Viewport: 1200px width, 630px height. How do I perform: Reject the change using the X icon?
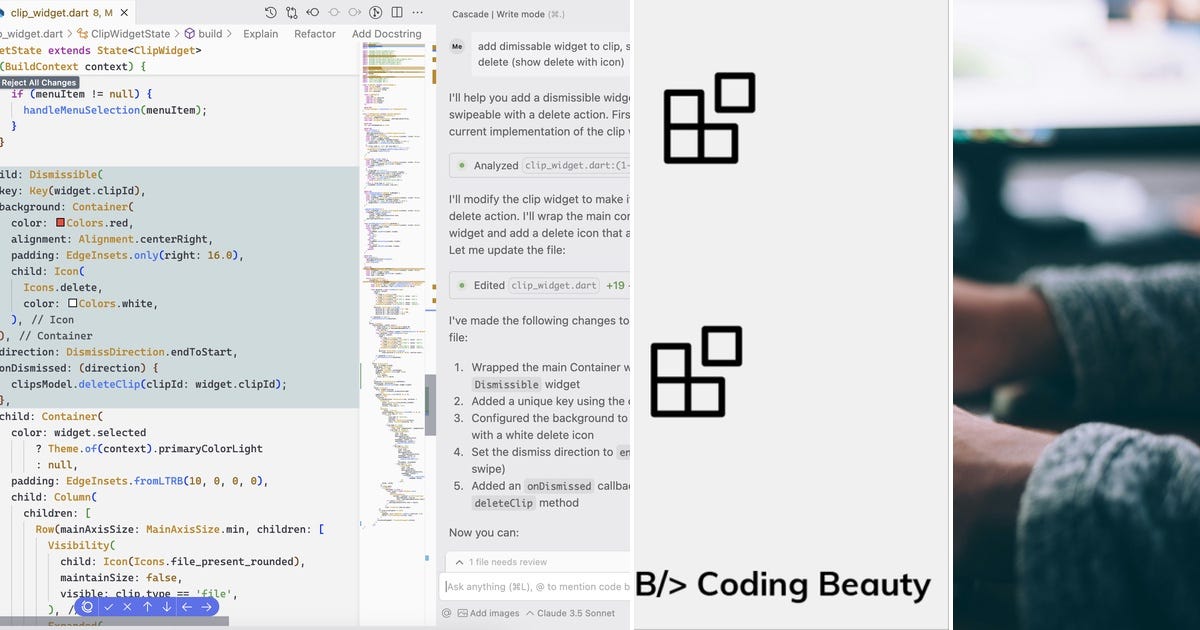pos(127,607)
